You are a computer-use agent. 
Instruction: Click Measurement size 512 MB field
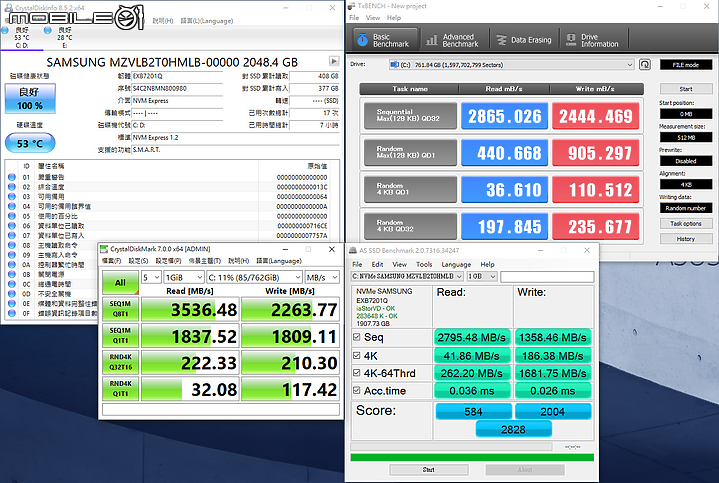pos(686,137)
